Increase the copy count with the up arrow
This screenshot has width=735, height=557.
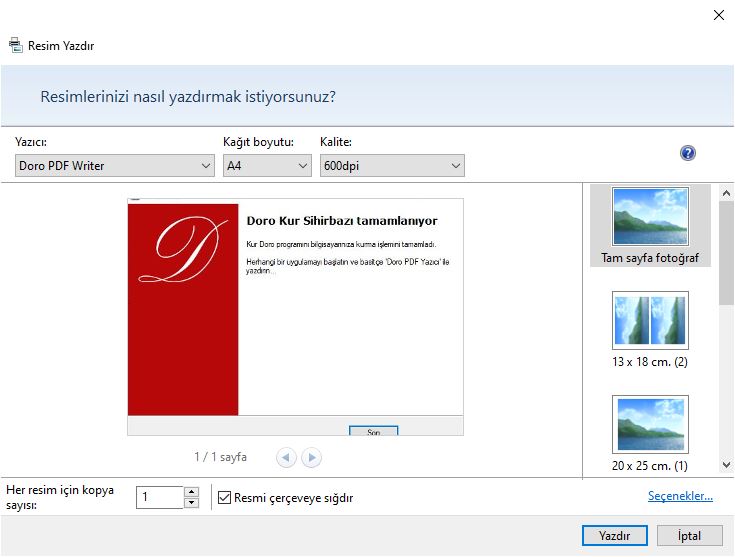click(x=191, y=492)
